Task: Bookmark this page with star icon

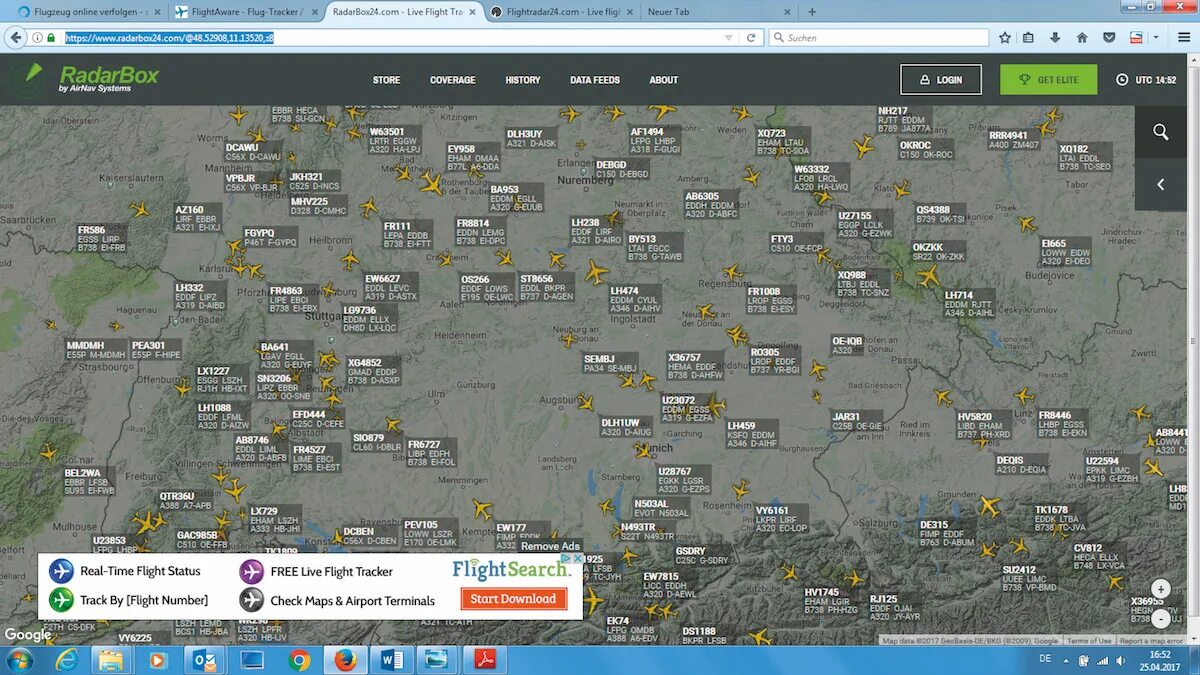Action: [x=1005, y=37]
